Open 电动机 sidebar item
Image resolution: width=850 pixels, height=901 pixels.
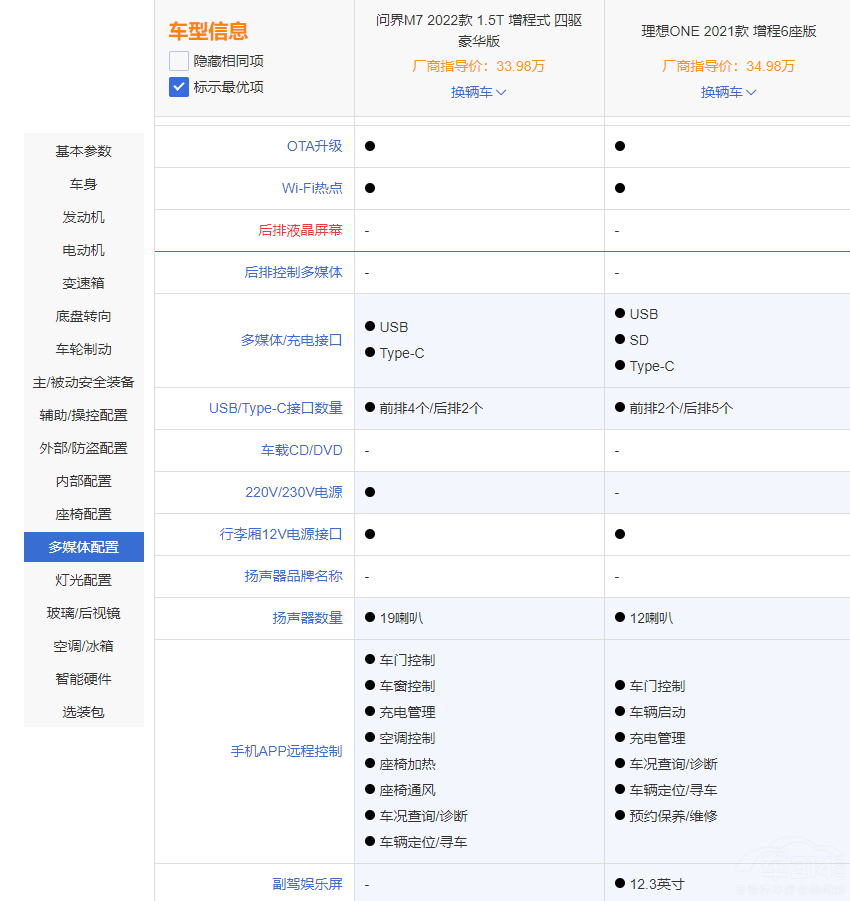pyautogui.click(x=84, y=250)
